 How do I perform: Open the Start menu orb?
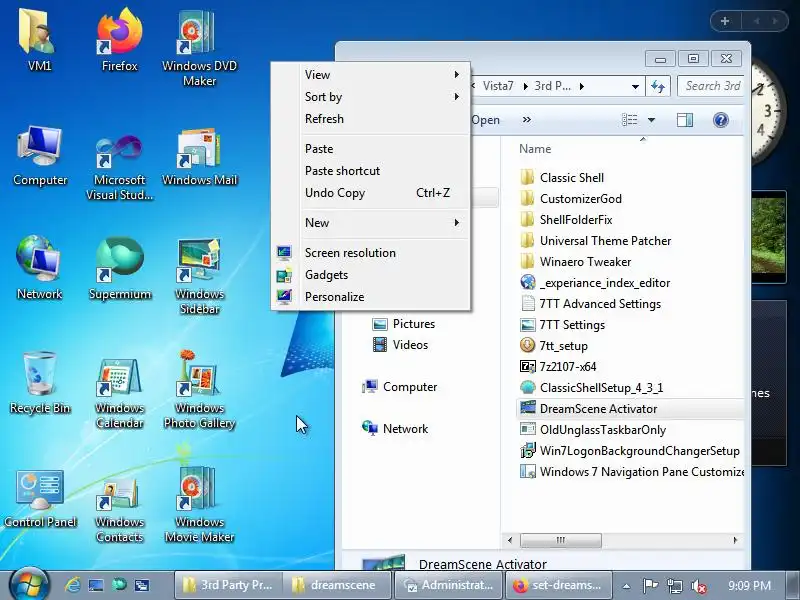(x=29, y=585)
